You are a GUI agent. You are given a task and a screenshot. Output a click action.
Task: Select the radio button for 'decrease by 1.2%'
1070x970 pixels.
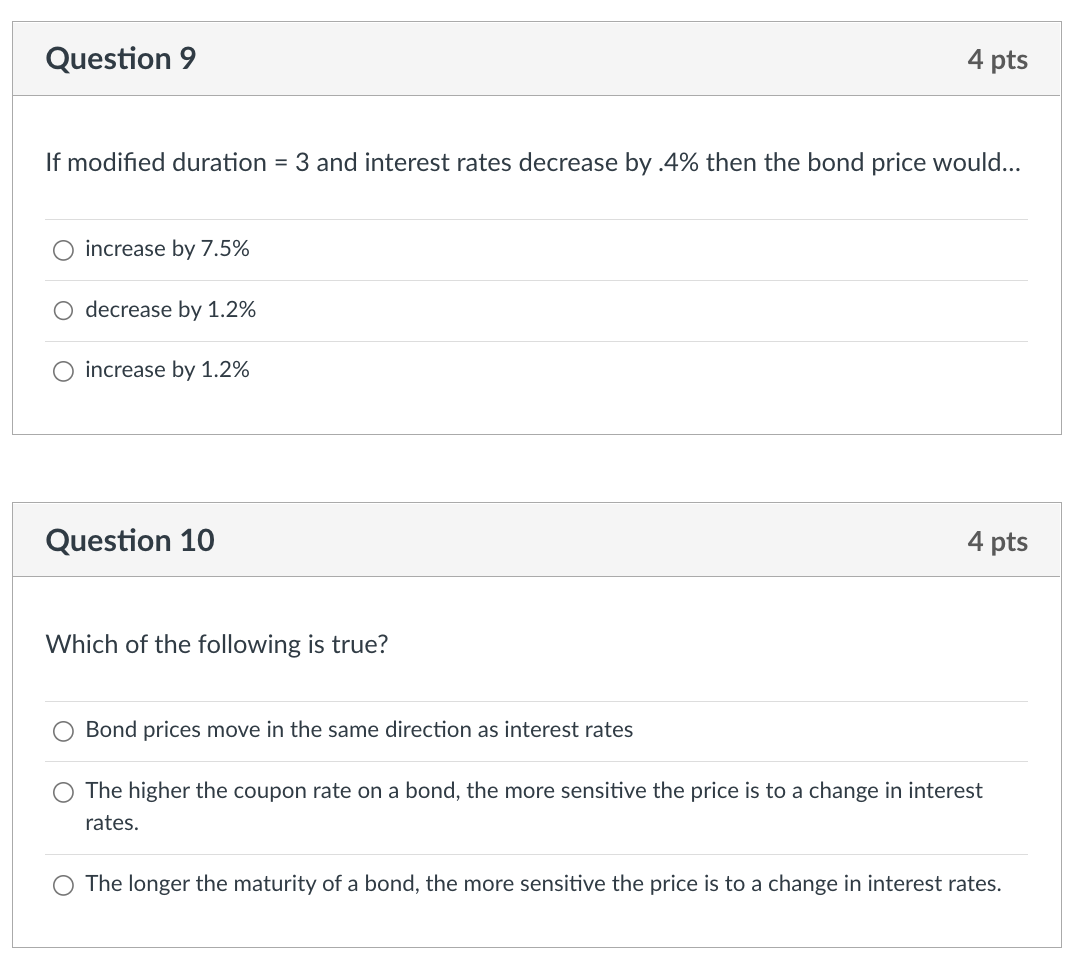(63, 311)
